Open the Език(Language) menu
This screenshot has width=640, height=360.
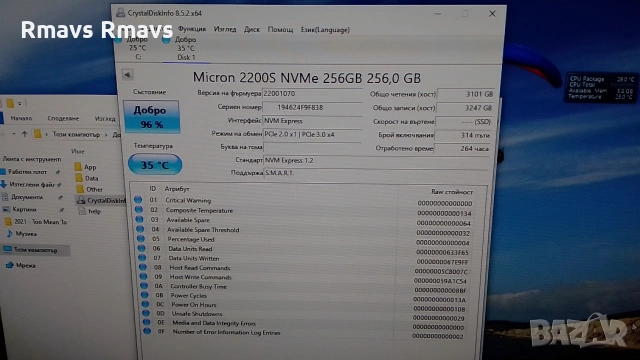point(325,30)
